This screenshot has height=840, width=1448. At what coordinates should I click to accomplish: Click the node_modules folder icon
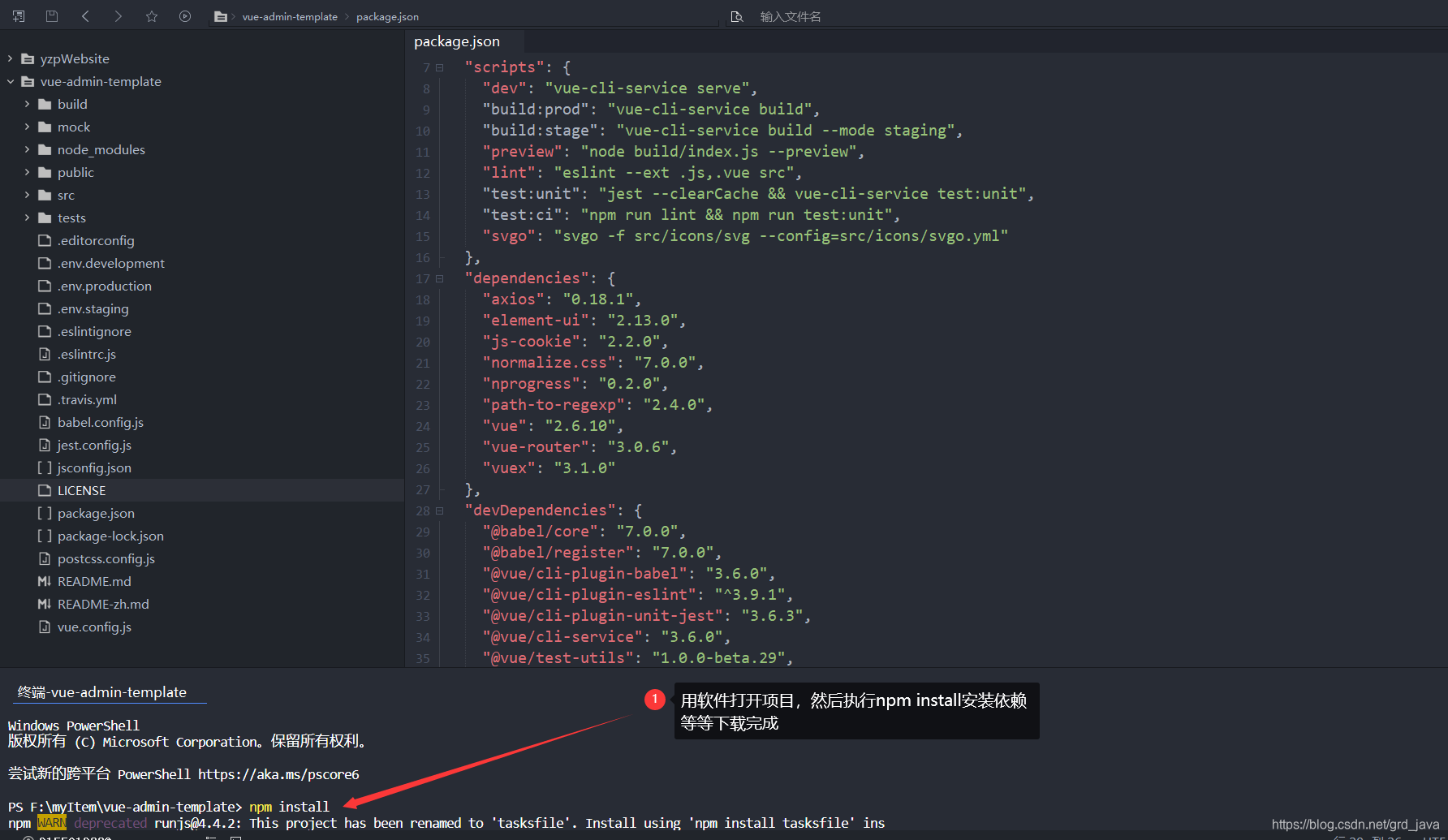point(45,149)
